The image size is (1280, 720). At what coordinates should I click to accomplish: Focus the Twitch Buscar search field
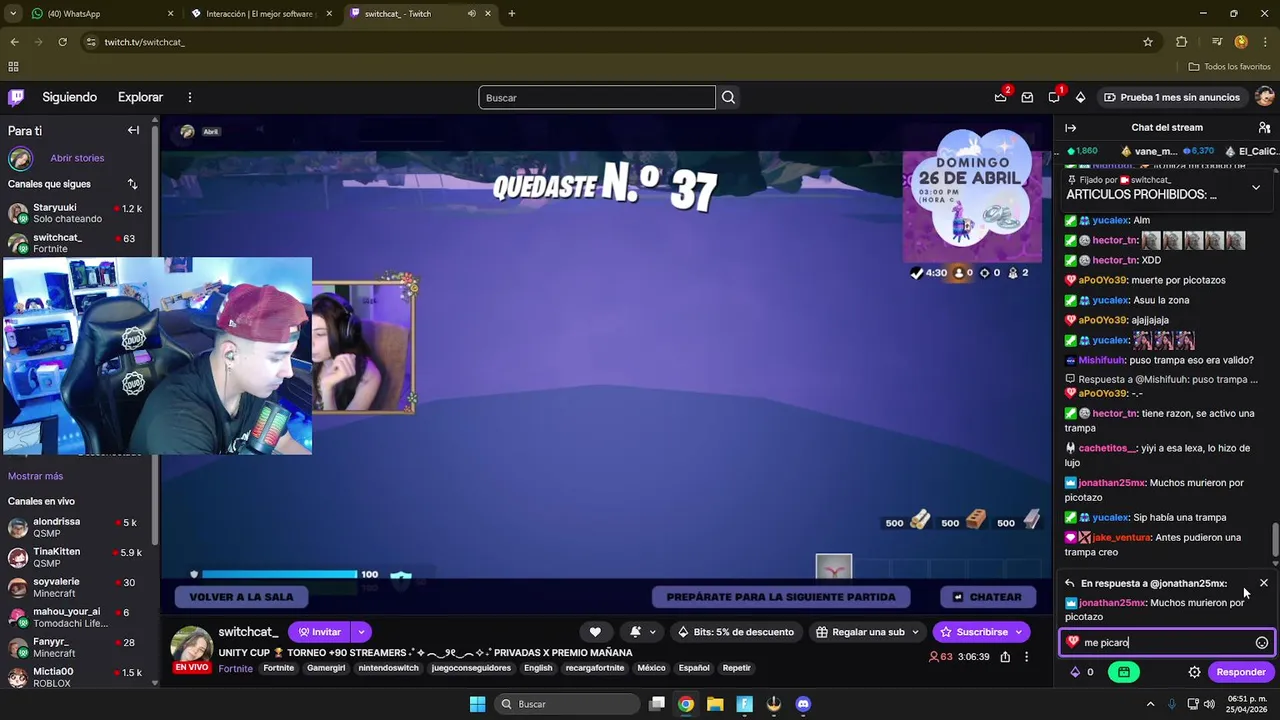pos(597,97)
